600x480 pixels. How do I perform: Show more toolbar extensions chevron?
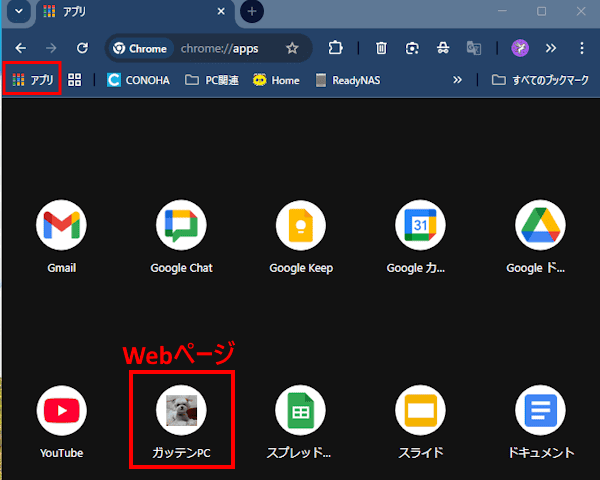551,48
